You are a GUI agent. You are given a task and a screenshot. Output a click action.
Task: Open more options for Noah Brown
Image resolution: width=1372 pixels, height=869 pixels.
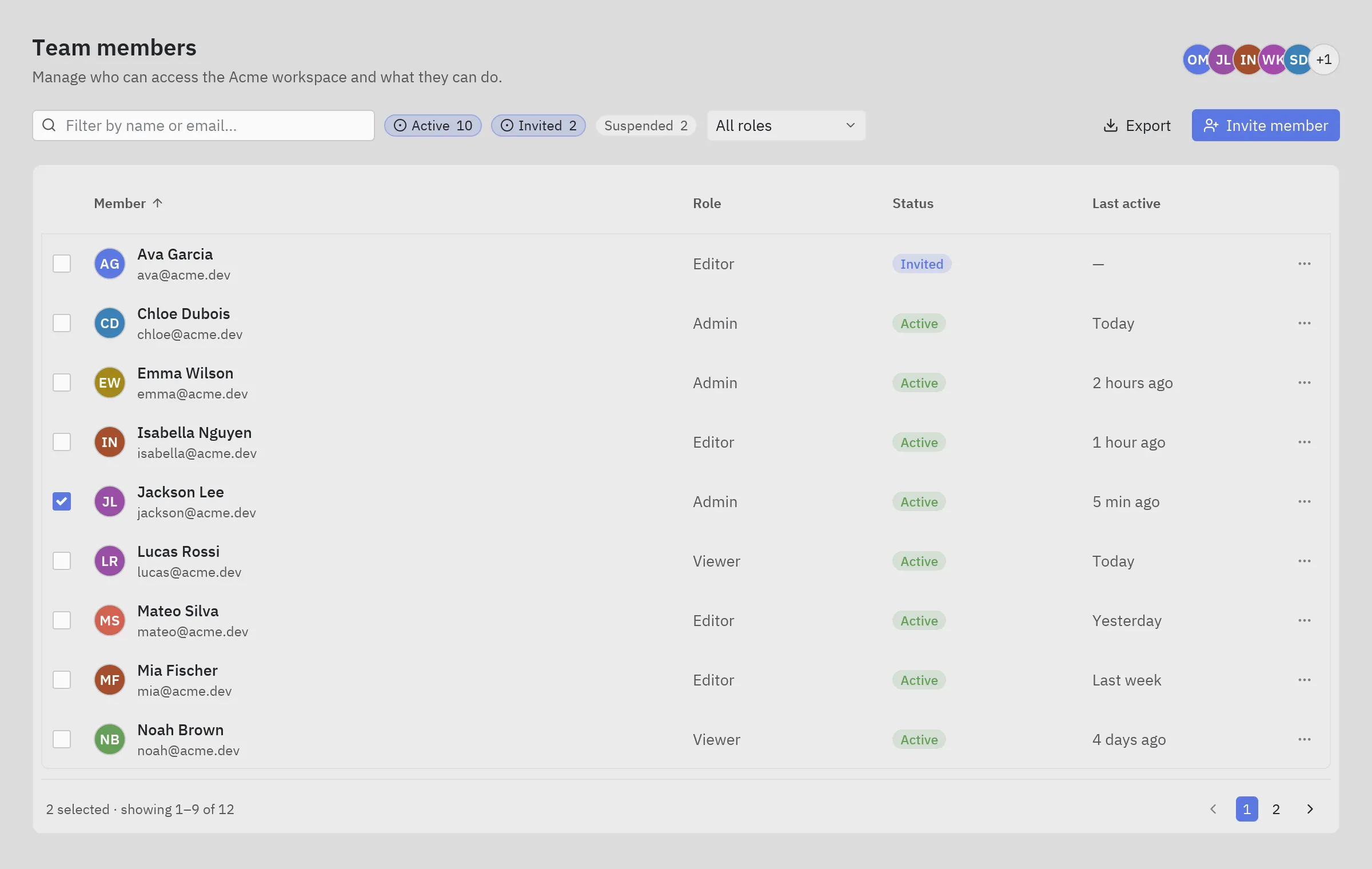point(1304,739)
